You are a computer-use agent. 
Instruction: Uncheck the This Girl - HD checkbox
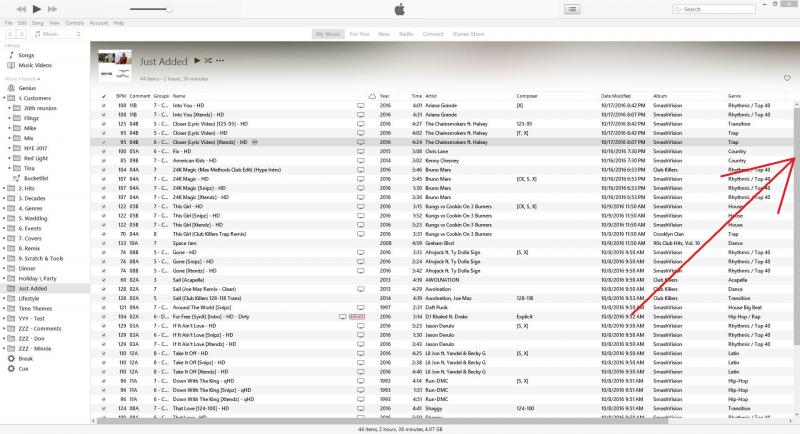[104, 207]
